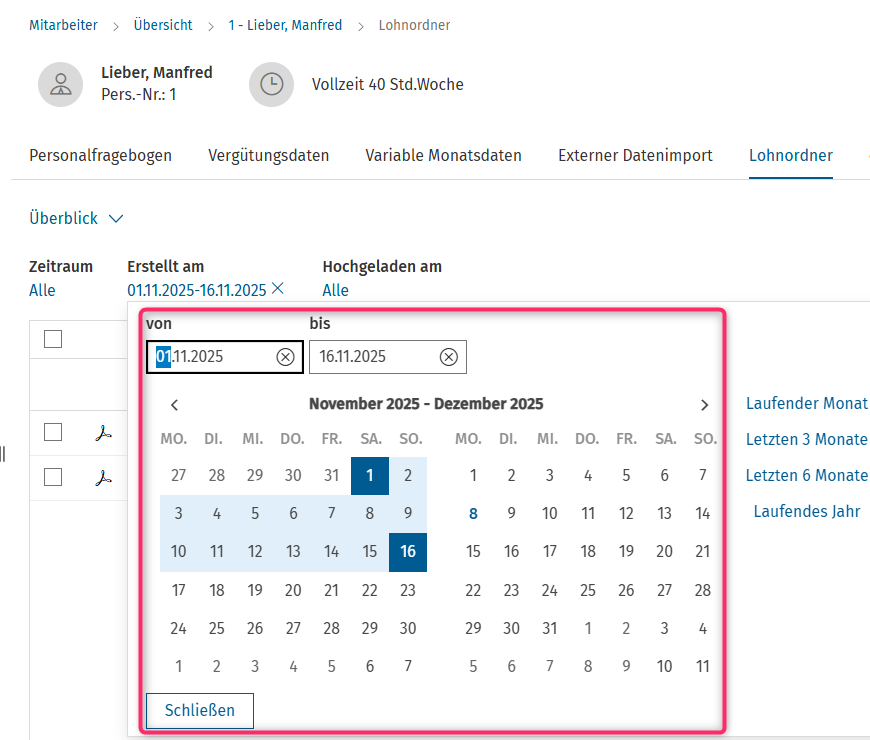Click the 'November 2025 - Dezember 2025' heading

point(426,404)
